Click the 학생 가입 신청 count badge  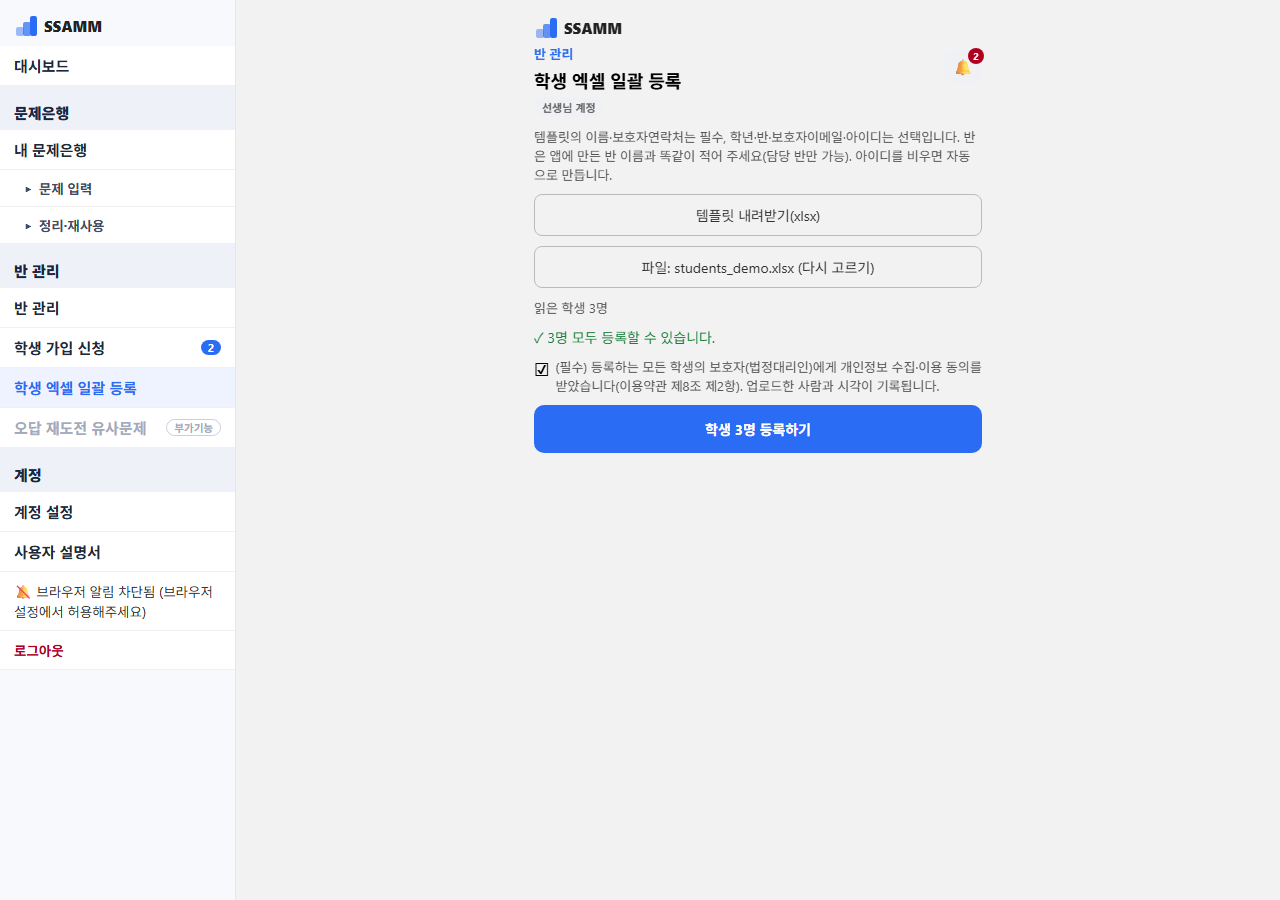[211, 348]
